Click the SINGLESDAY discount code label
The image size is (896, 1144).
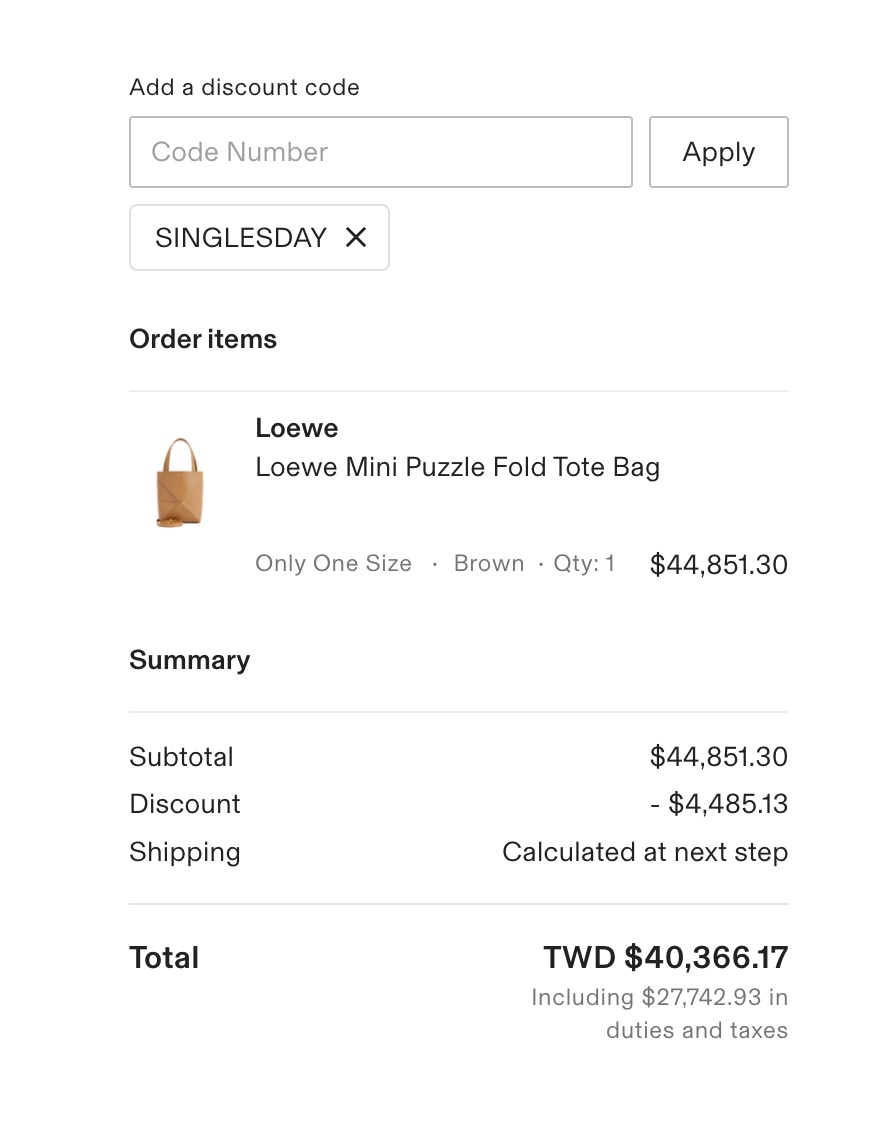(x=240, y=238)
